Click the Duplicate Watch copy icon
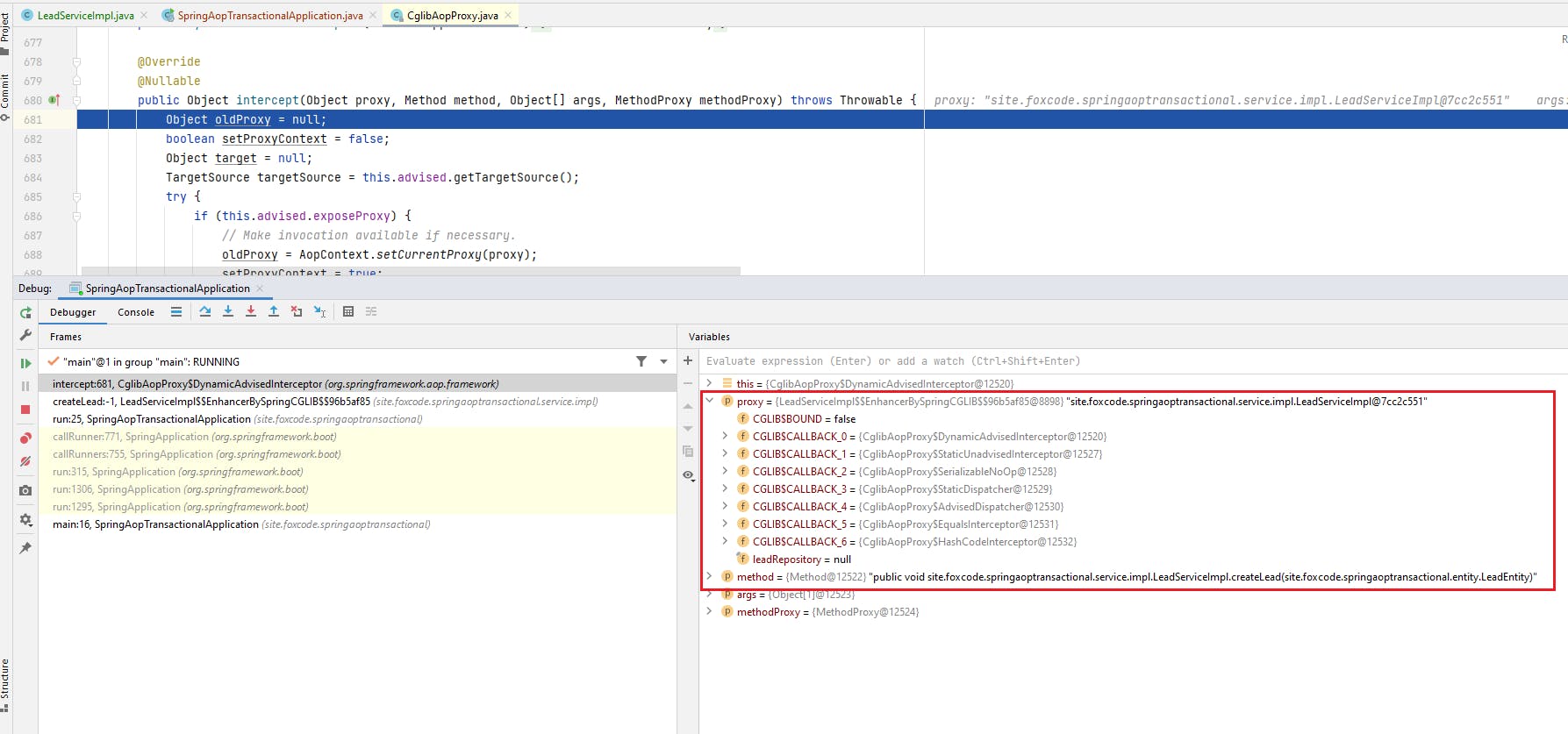 click(688, 452)
